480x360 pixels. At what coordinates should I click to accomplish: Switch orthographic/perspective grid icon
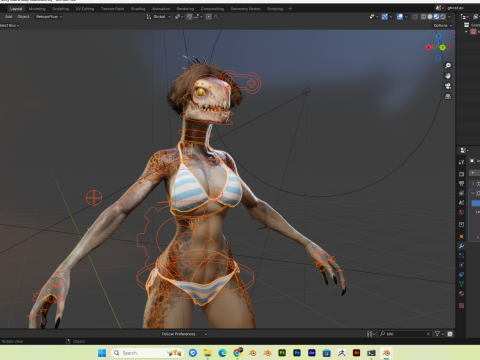tap(448, 97)
